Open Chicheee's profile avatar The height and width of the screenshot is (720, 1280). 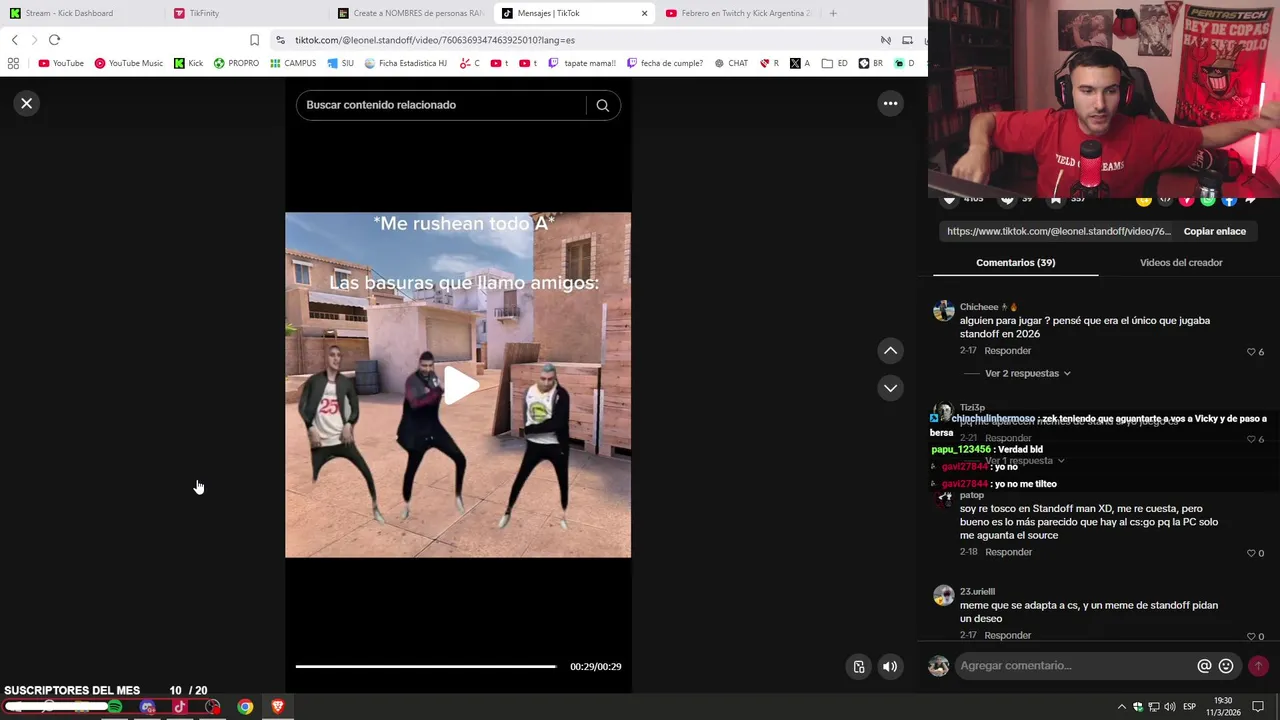click(943, 310)
